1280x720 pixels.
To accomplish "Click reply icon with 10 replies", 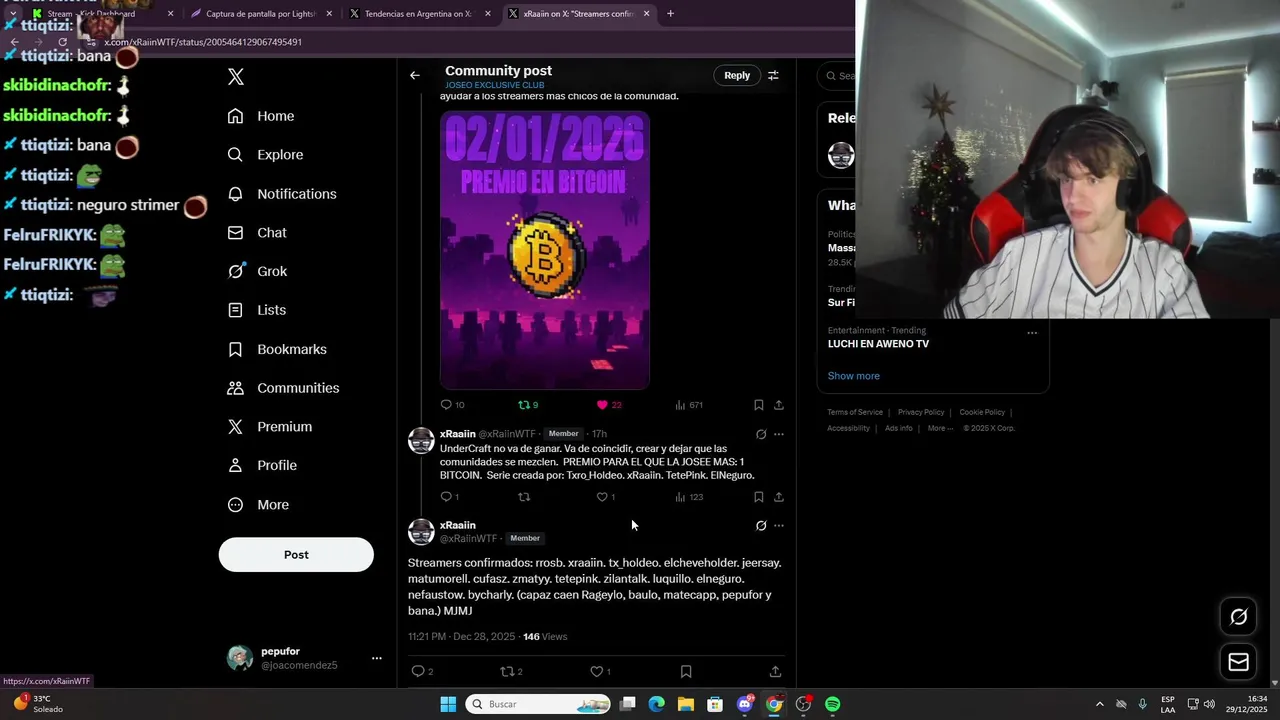I will click(x=447, y=405).
